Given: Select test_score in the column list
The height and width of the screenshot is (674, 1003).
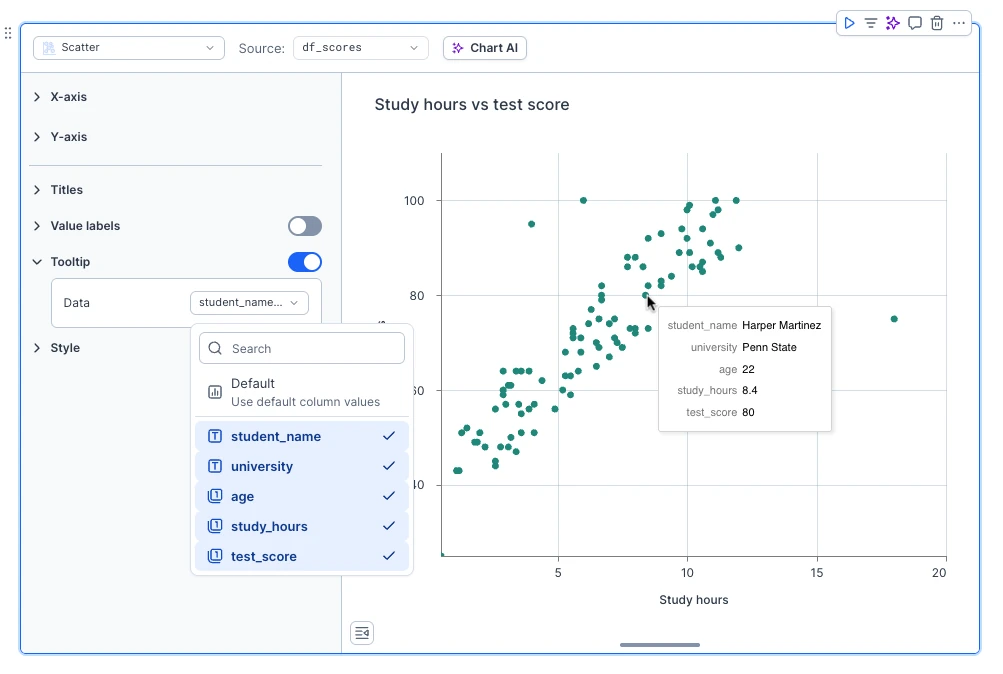Looking at the screenshot, I should [302, 556].
